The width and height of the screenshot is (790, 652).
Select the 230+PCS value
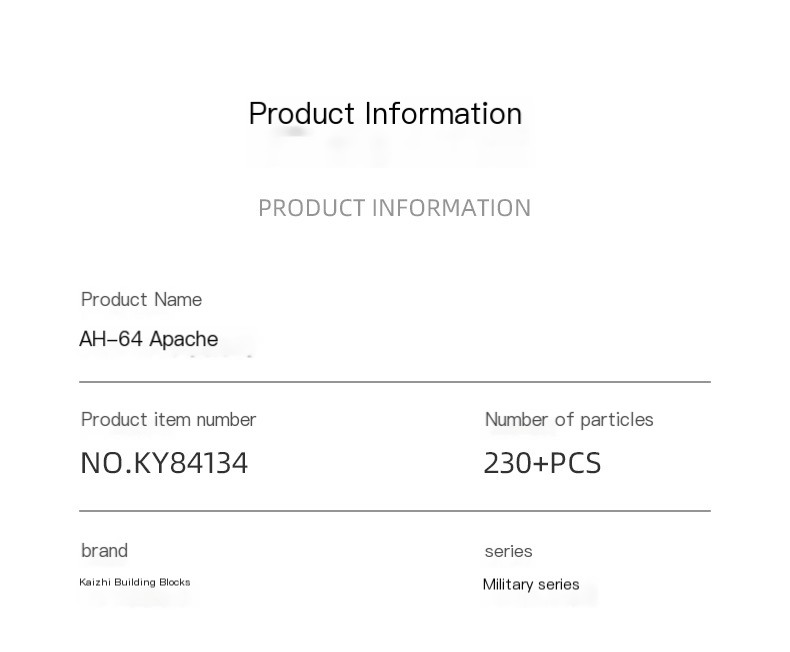542,463
